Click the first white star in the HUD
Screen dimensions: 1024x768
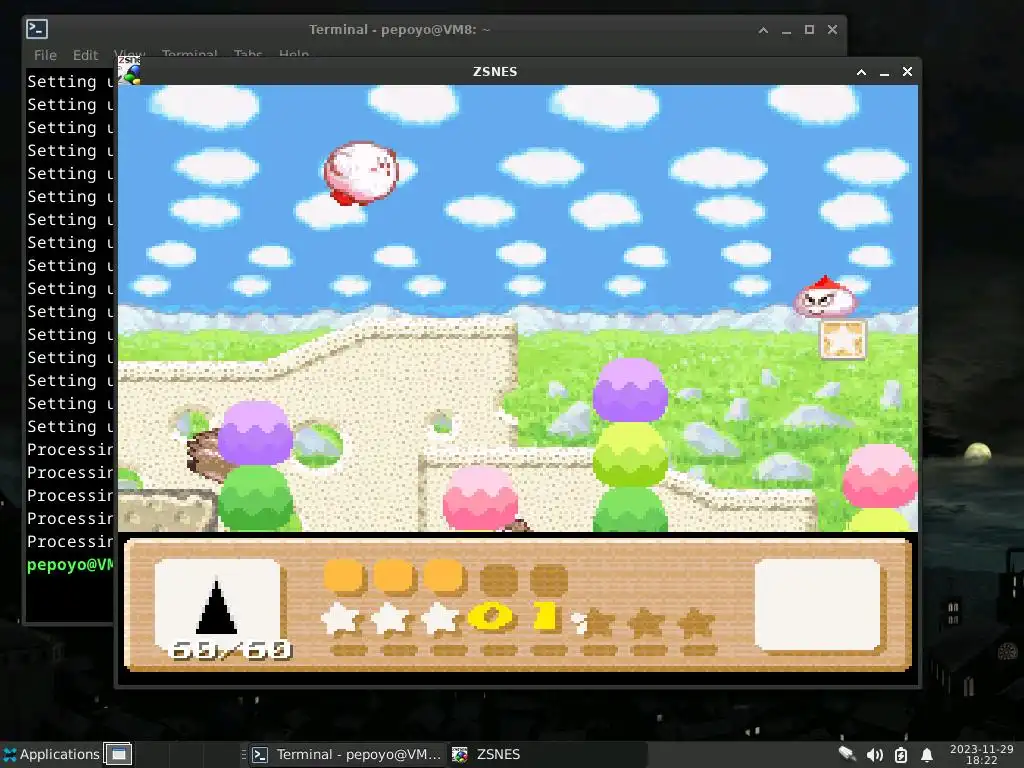pyautogui.click(x=340, y=618)
